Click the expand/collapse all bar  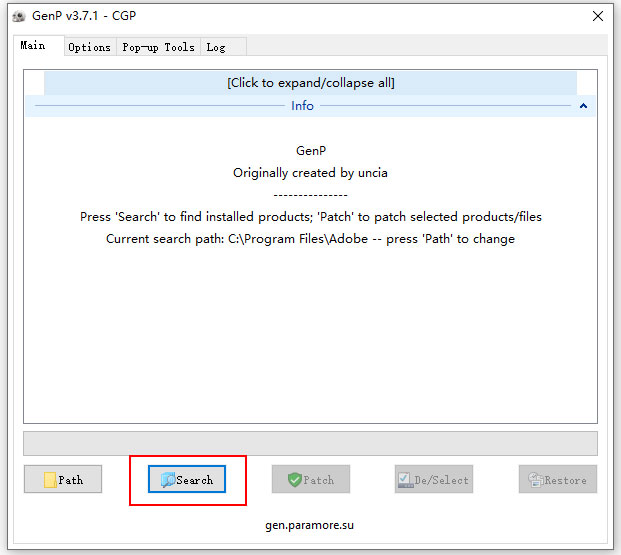[310, 83]
